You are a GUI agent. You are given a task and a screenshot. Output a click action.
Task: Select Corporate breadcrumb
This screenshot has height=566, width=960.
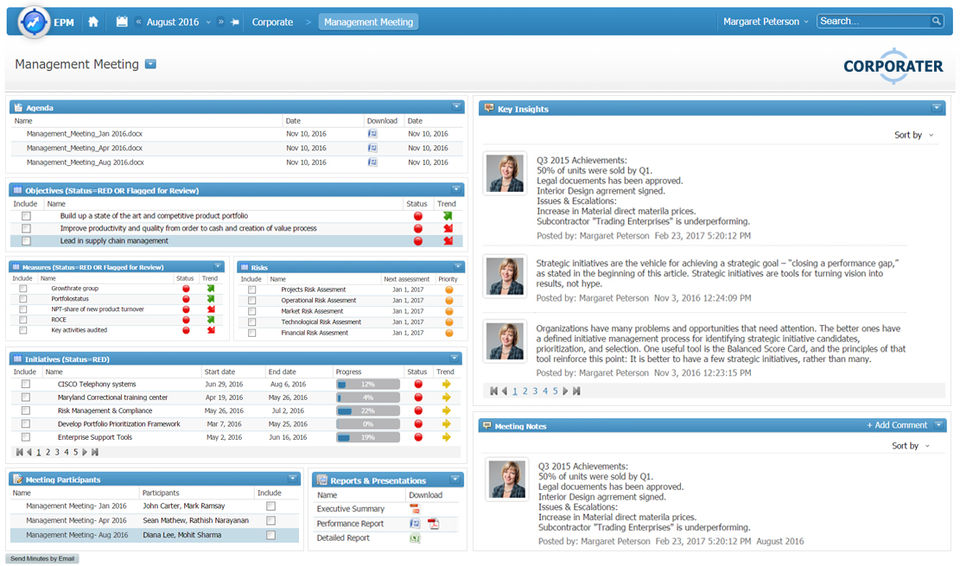click(272, 22)
